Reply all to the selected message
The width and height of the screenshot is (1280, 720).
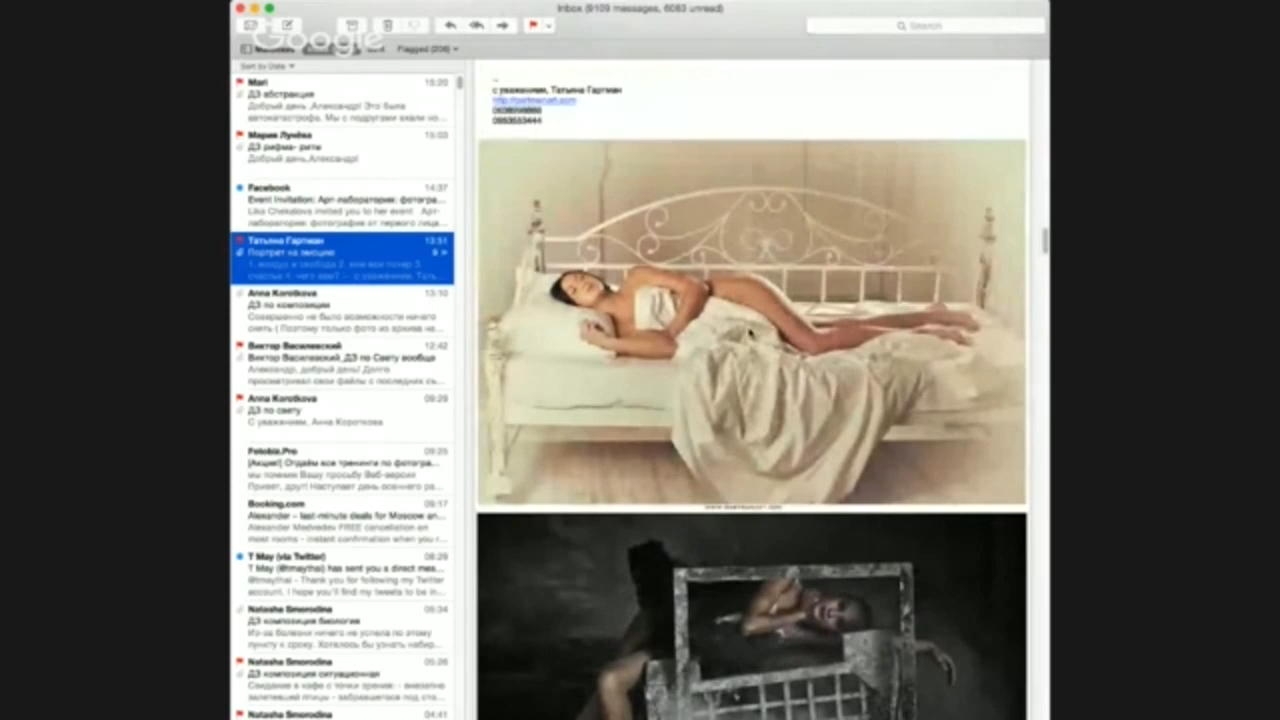[x=477, y=26]
